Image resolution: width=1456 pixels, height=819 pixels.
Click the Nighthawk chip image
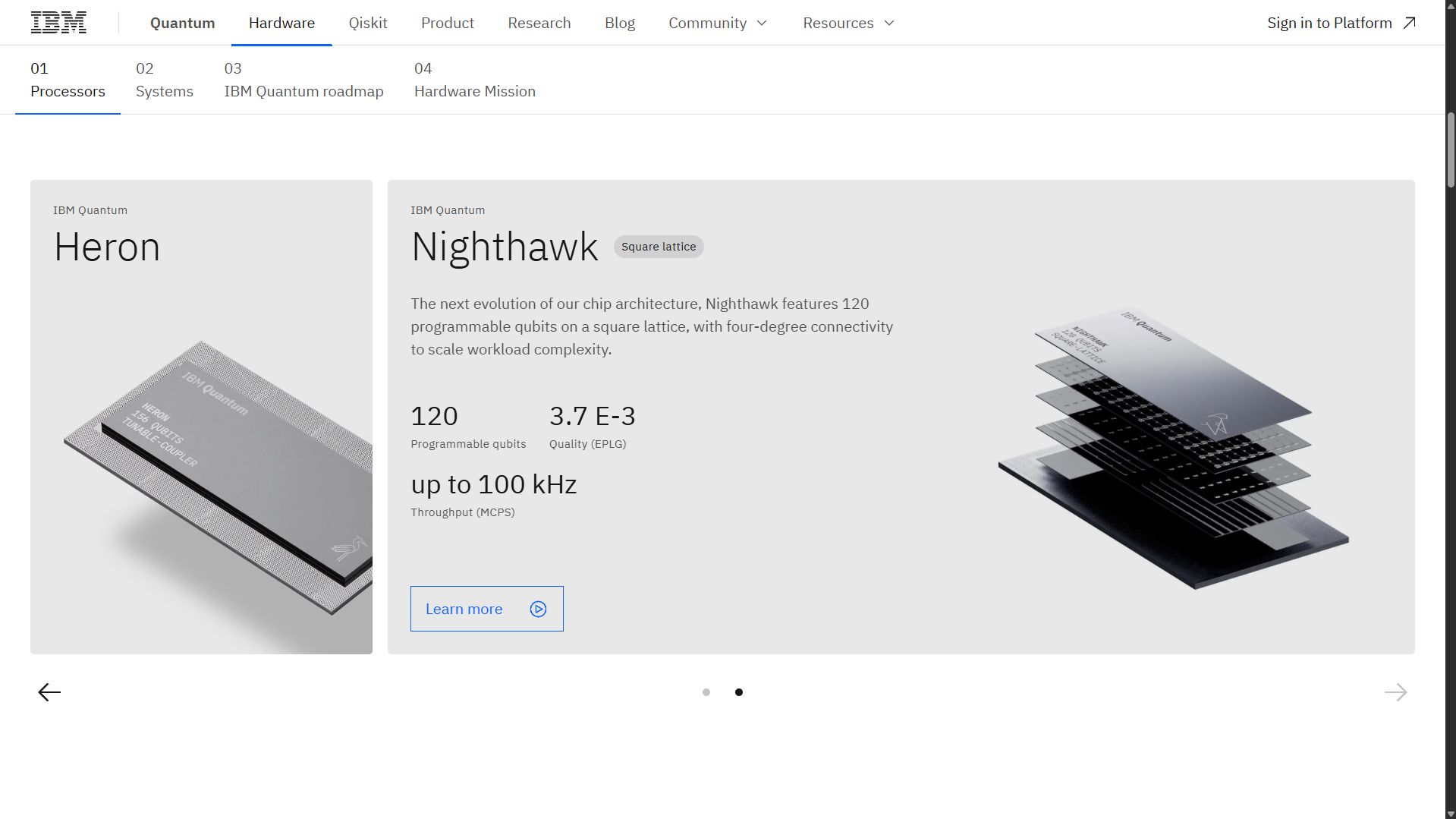coord(1173,448)
